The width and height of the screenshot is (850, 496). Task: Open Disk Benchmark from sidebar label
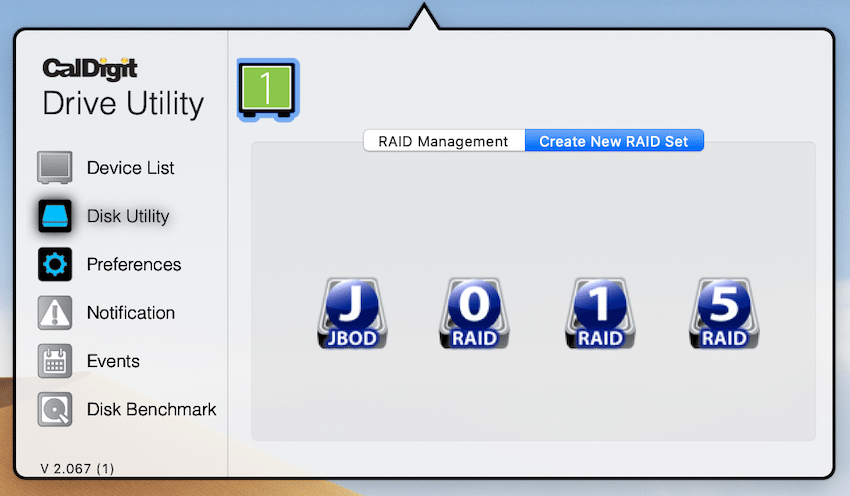pyautogui.click(x=151, y=409)
